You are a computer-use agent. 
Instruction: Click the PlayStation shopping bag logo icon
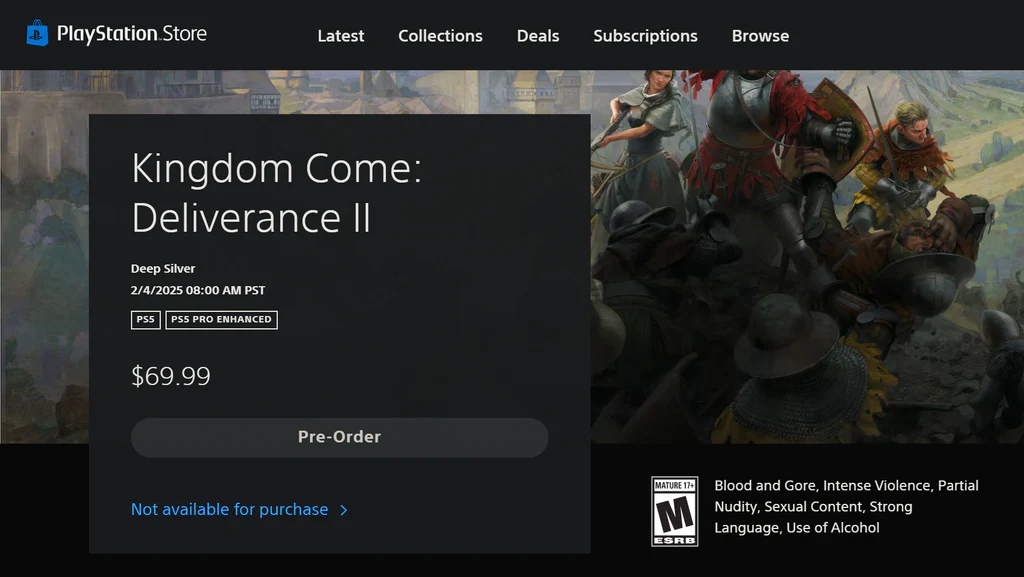click(37, 34)
